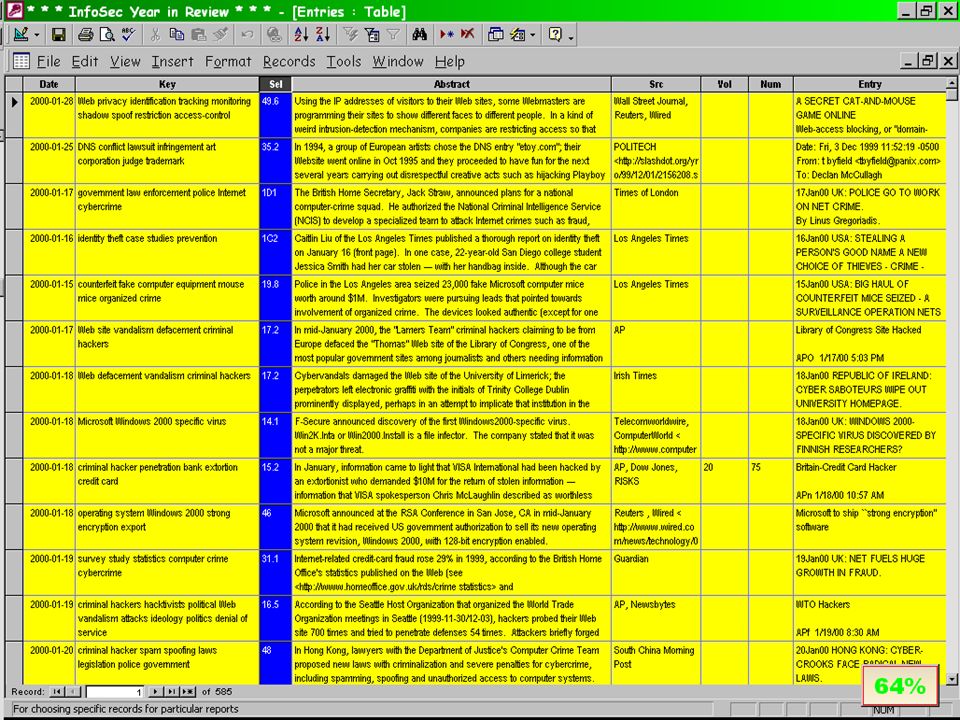Click the row selector of the 2000-01-28 record
The width and height of the screenshot is (960, 720).
click(14, 115)
